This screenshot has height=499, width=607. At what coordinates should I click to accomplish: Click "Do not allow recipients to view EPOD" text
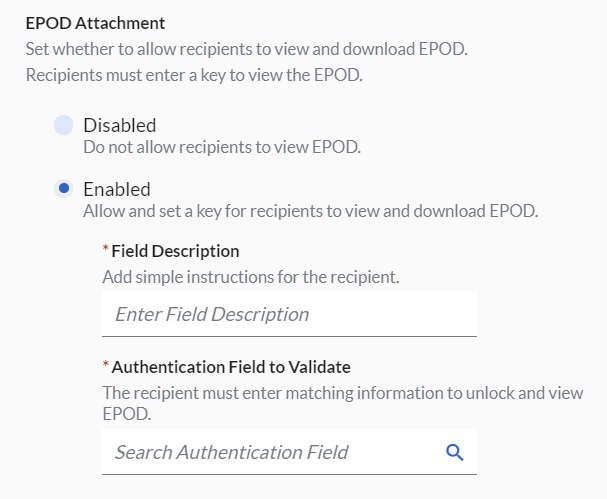pyautogui.click(x=221, y=147)
